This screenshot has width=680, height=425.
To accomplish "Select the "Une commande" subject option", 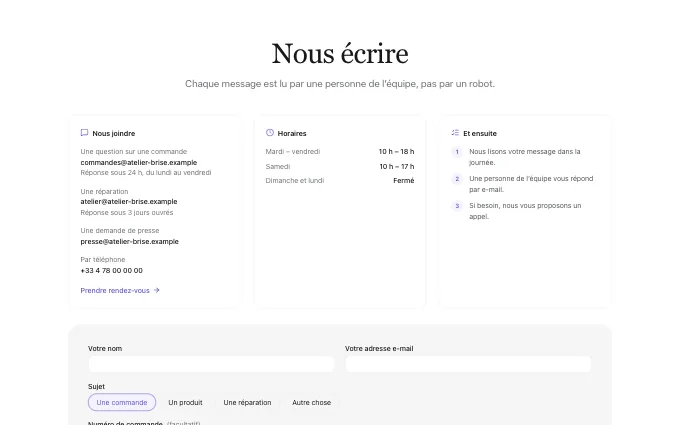I will [122, 402].
